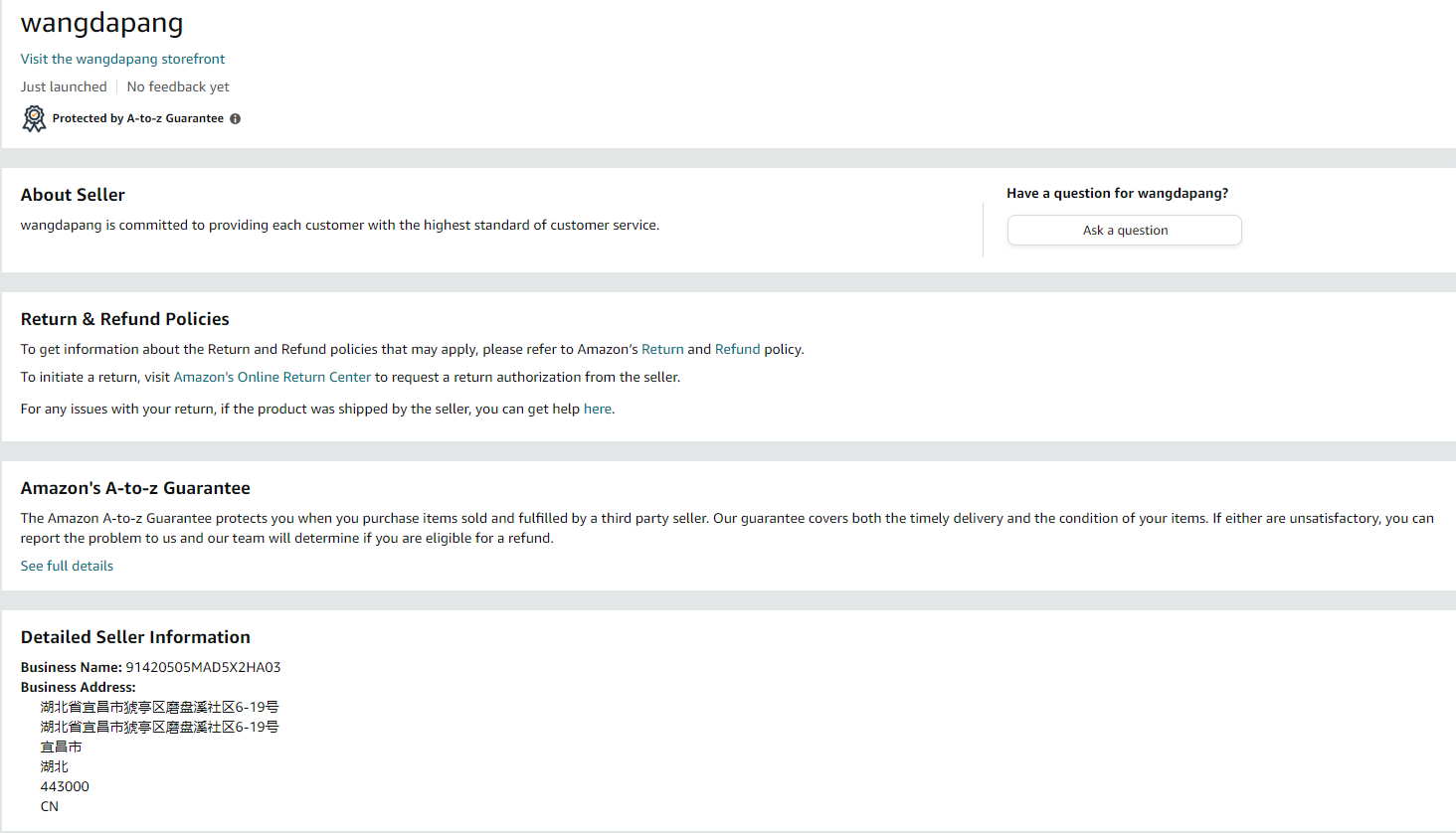
Task: Click the A-to-z Guarantee ribbon badge icon
Action: click(34, 119)
